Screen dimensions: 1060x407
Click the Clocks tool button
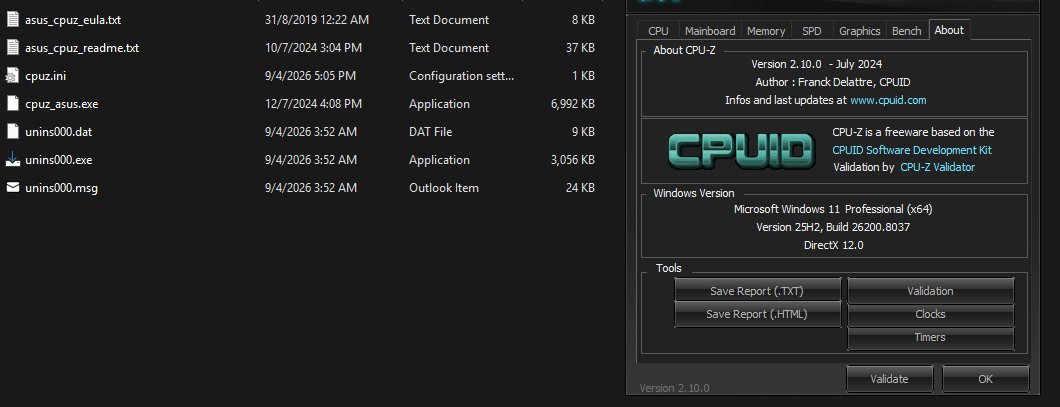(x=930, y=315)
